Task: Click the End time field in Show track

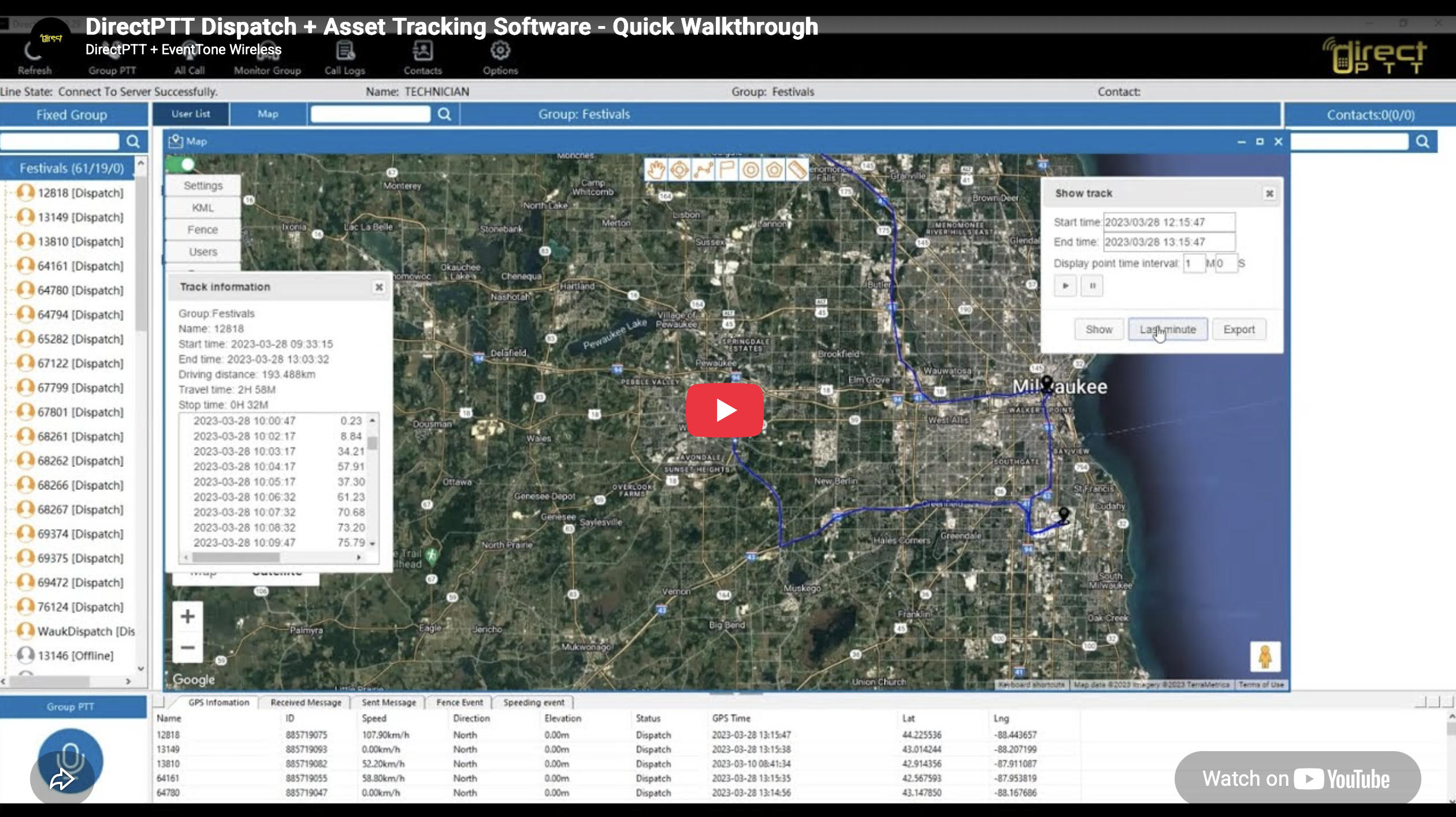Action: click(1169, 242)
